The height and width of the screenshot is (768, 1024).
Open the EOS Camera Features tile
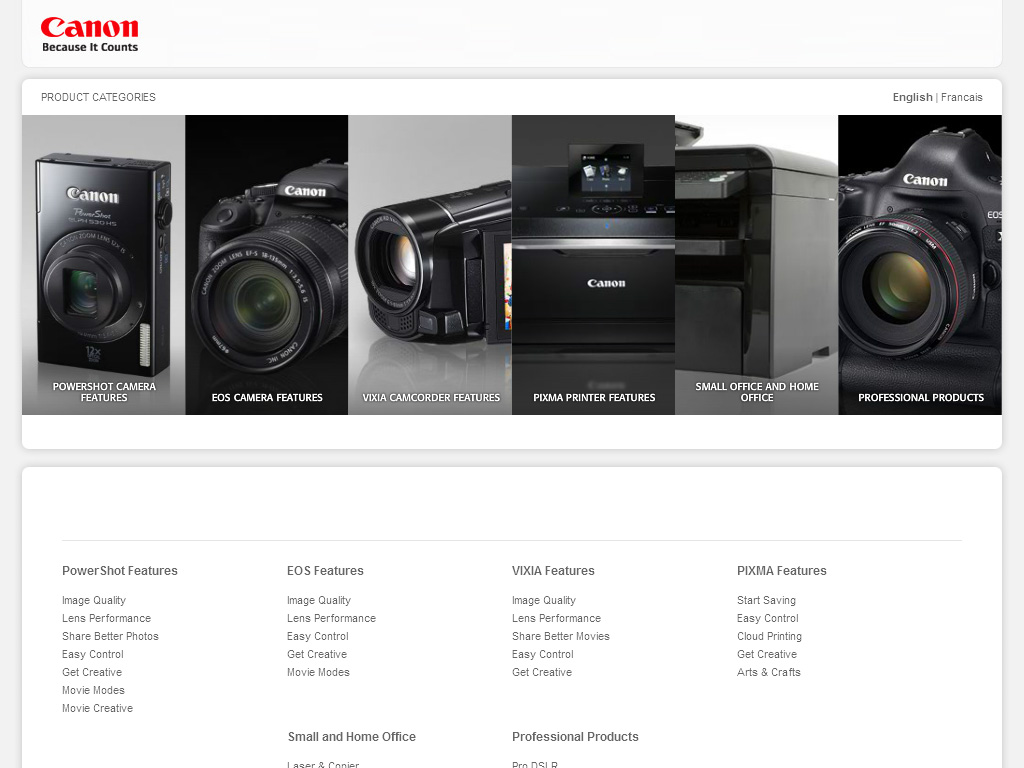(267, 264)
